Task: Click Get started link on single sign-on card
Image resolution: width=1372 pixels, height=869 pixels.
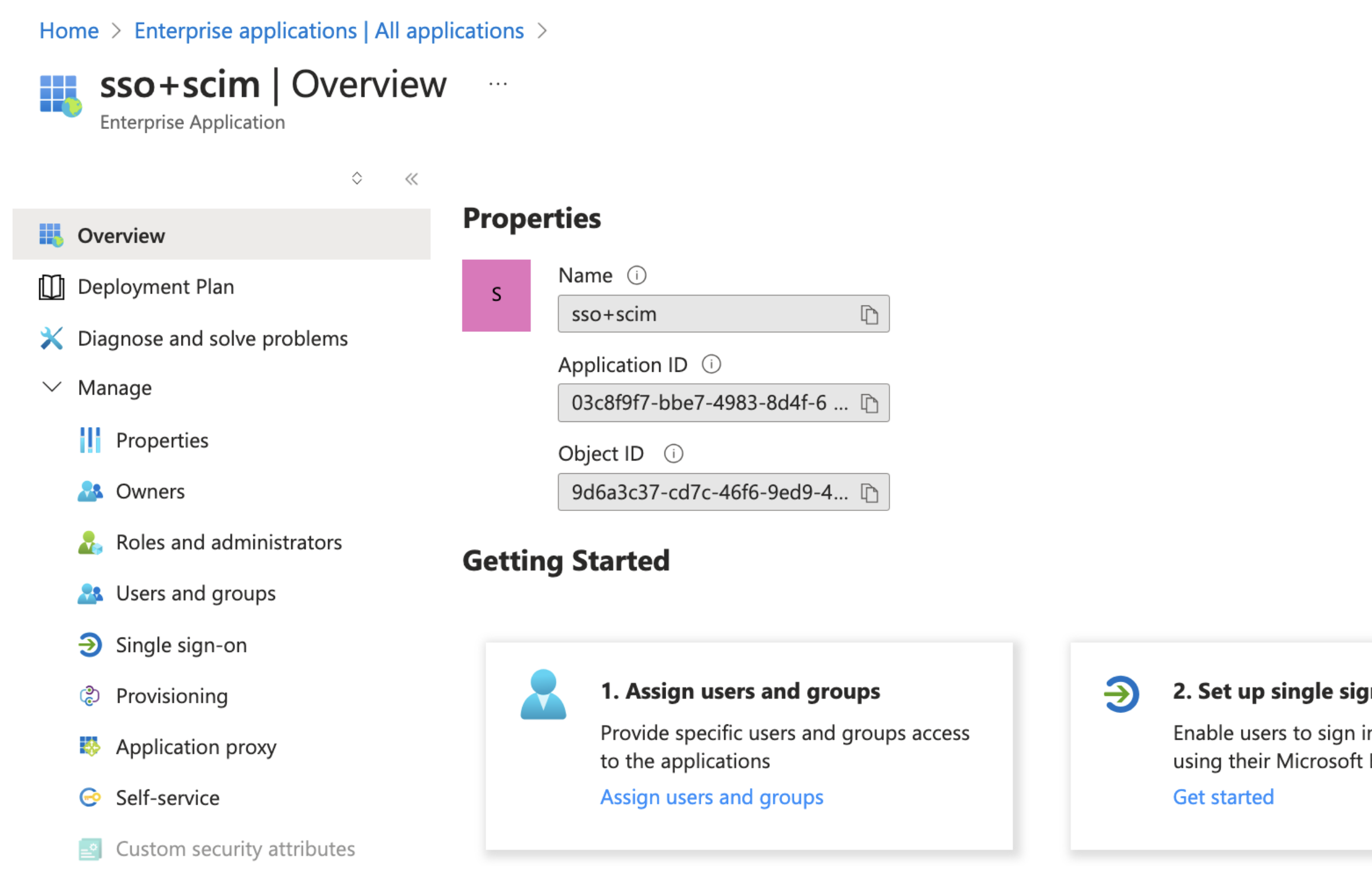Action: point(1223,797)
